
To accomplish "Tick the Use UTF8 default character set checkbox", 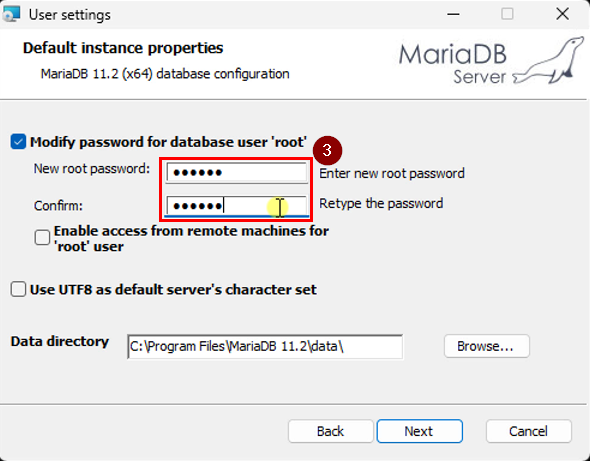I will click(x=18, y=289).
